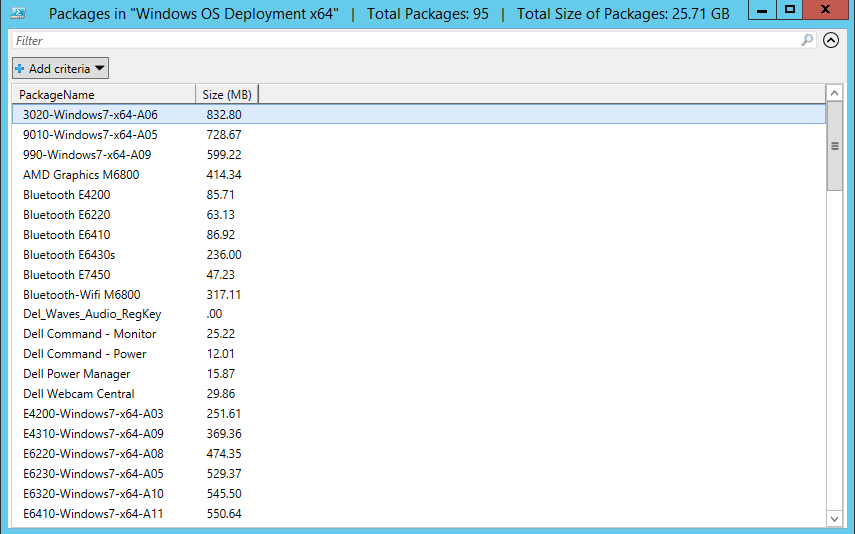Viewport: 855px width, 534px height.
Task: Select the Bluetooth-Wifi M6800 row
Action: (x=81, y=295)
